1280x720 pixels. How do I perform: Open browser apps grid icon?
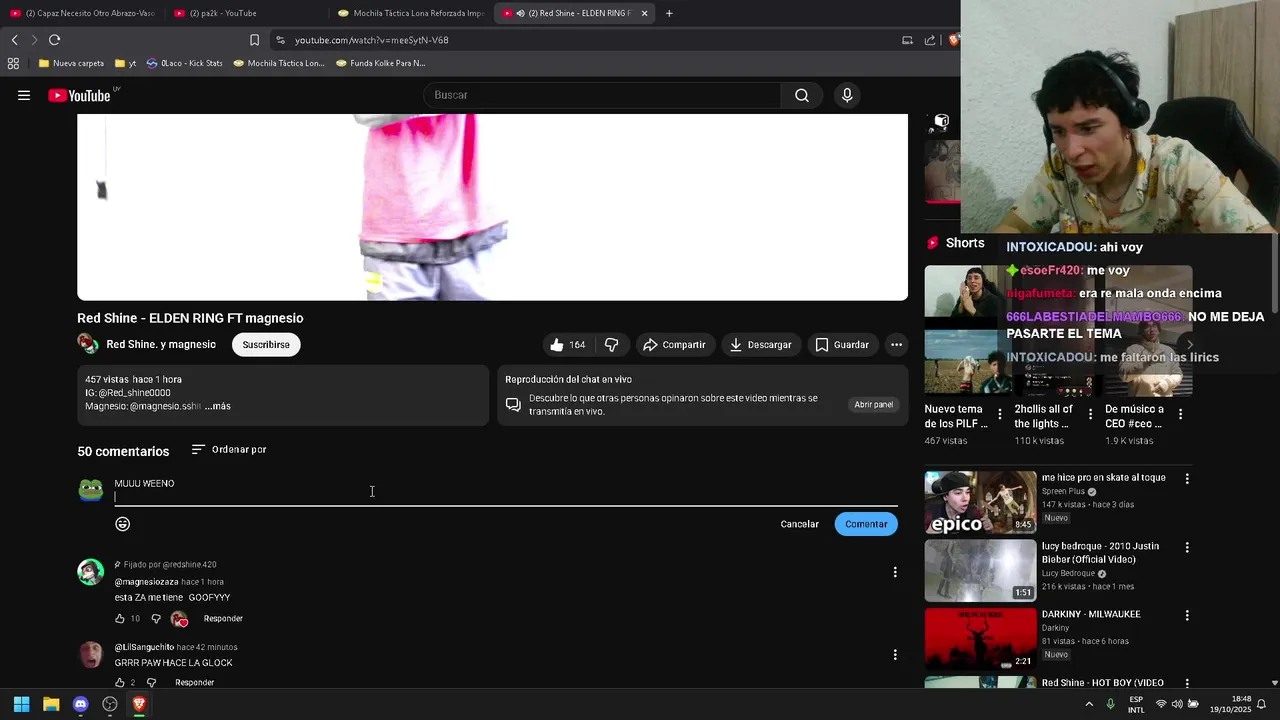coord(13,63)
